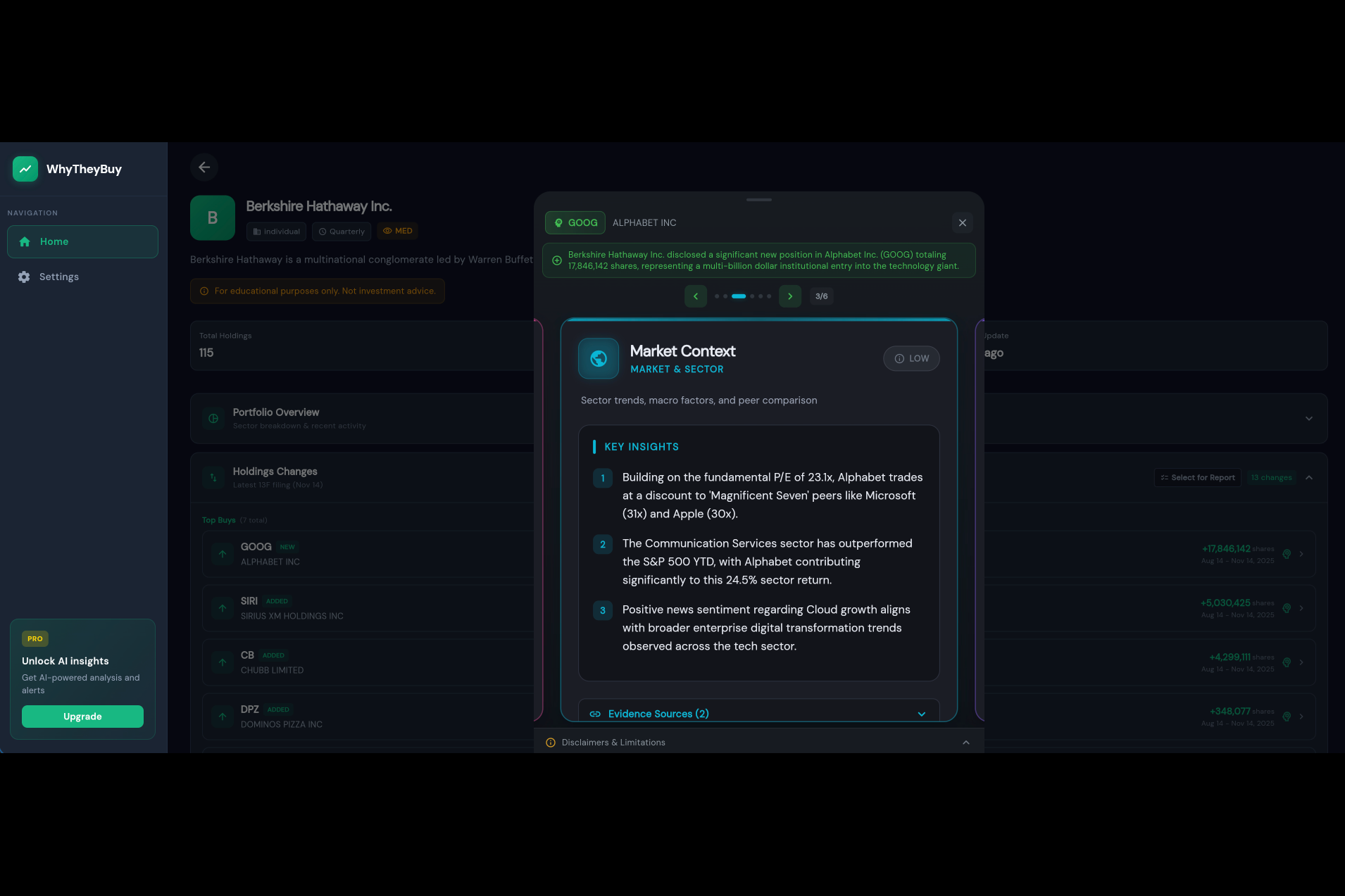Click the DPZ row up-arrow icon
Image resolution: width=1345 pixels, height=896 pixels.
(x=223, y=717)
